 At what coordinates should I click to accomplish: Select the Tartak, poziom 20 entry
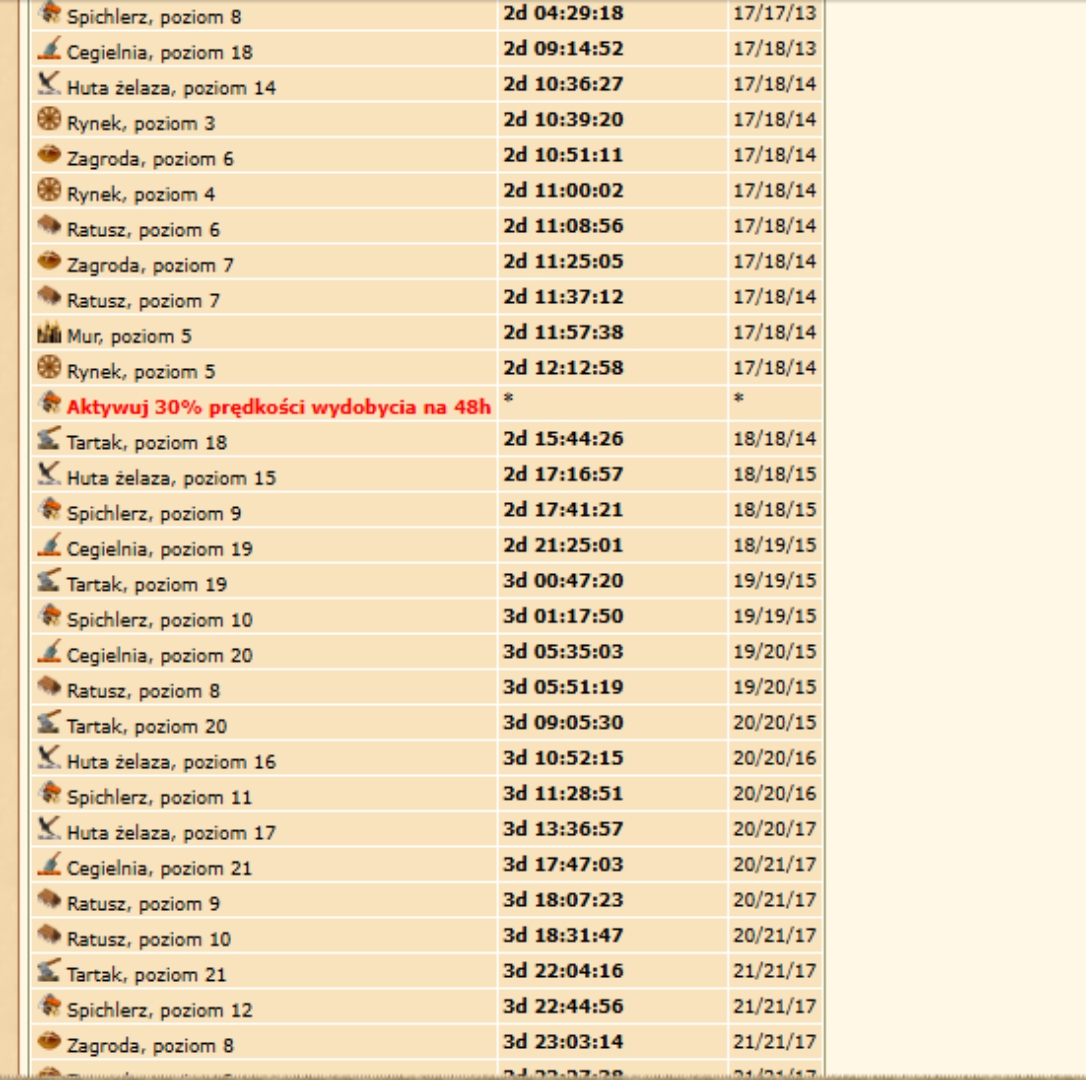point(146,726)
